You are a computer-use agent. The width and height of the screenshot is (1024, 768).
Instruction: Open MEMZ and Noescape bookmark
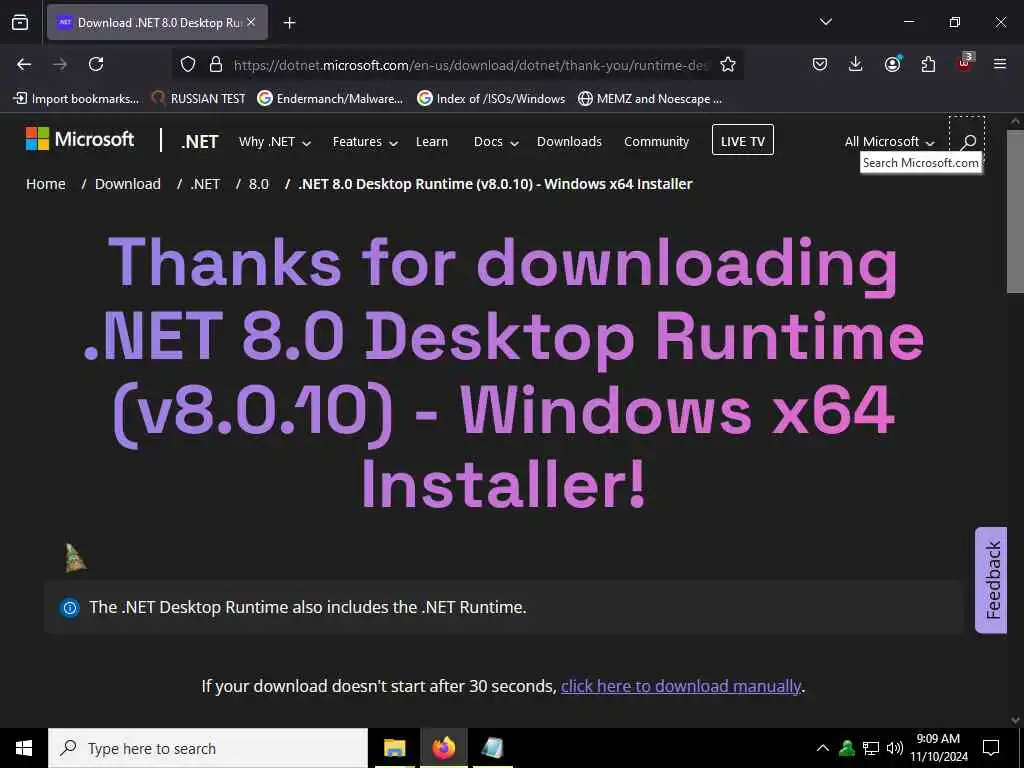650,99
